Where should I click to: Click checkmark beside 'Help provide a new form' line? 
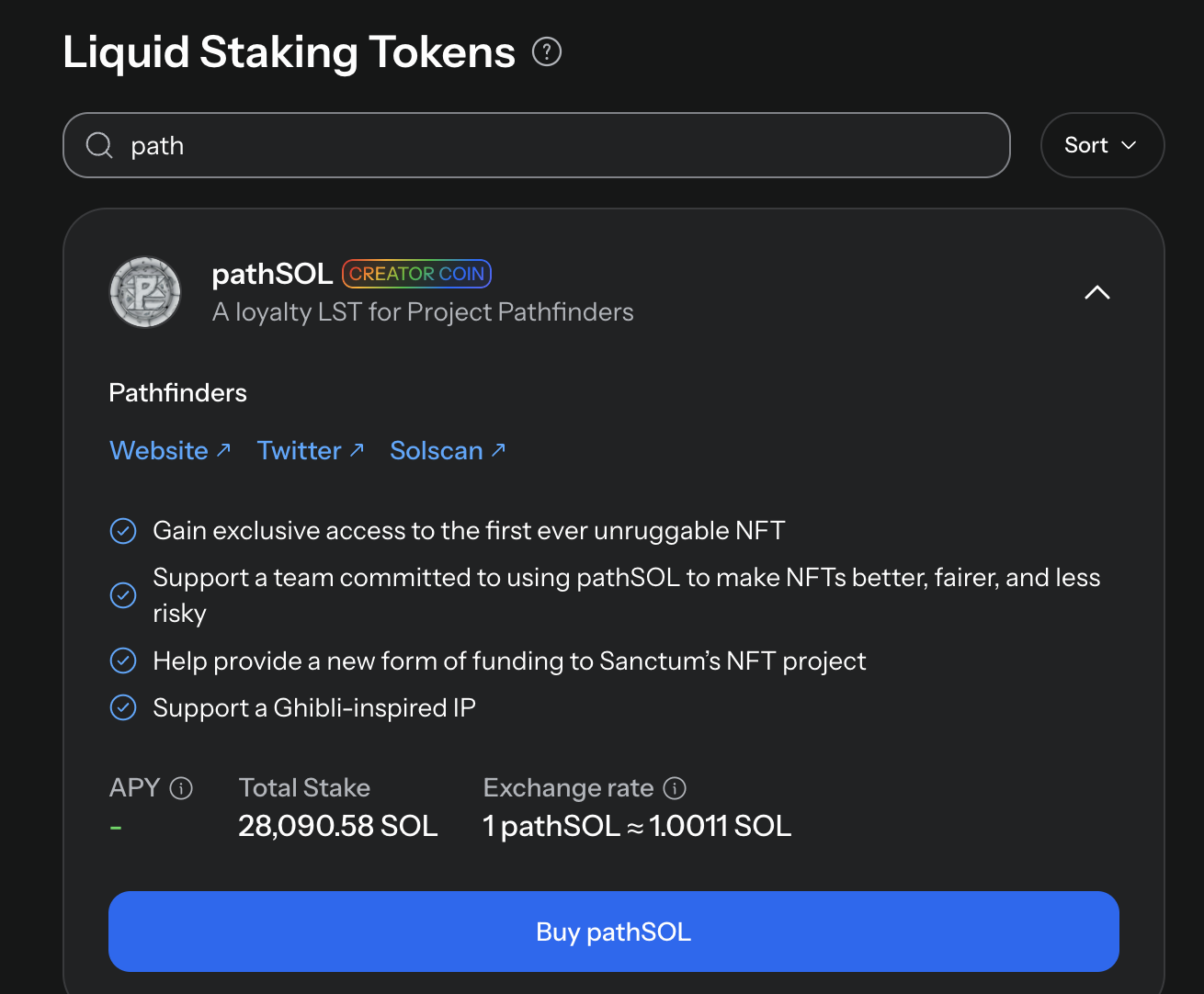coord(123,661)
